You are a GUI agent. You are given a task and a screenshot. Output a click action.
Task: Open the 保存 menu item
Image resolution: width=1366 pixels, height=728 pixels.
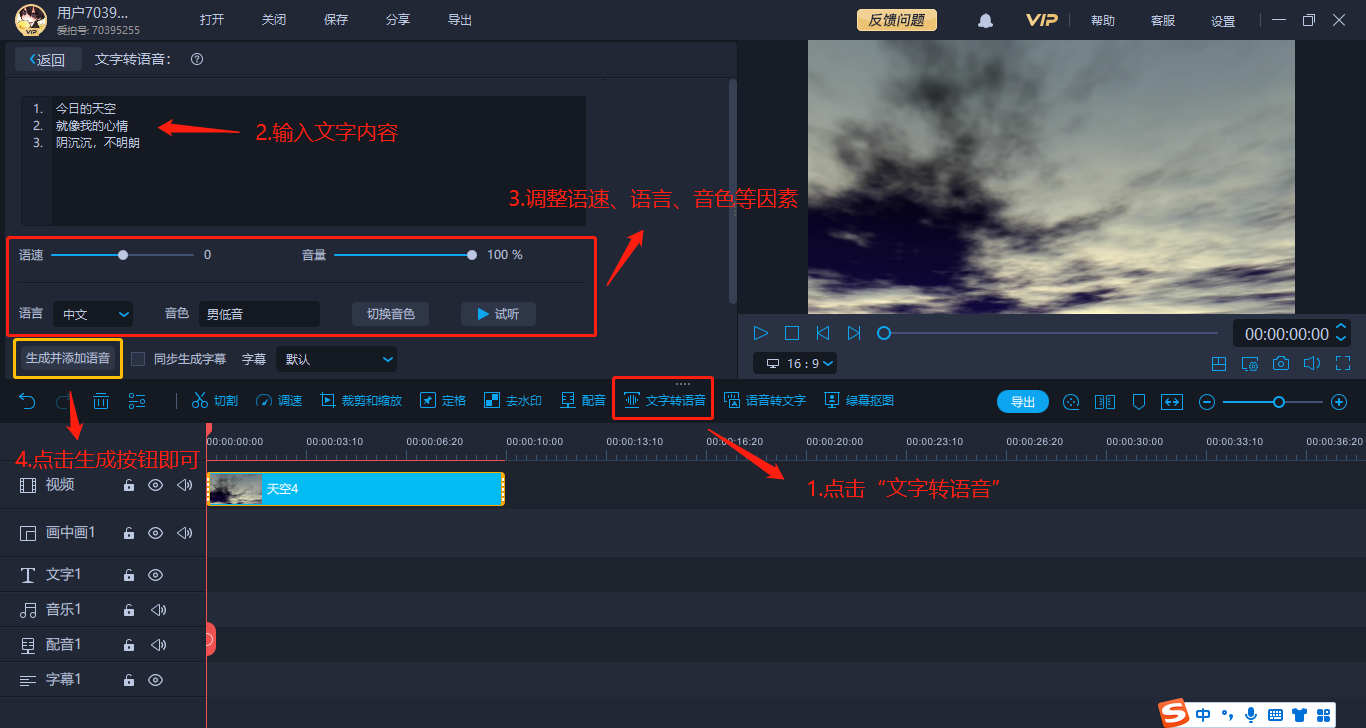[336, 20]
